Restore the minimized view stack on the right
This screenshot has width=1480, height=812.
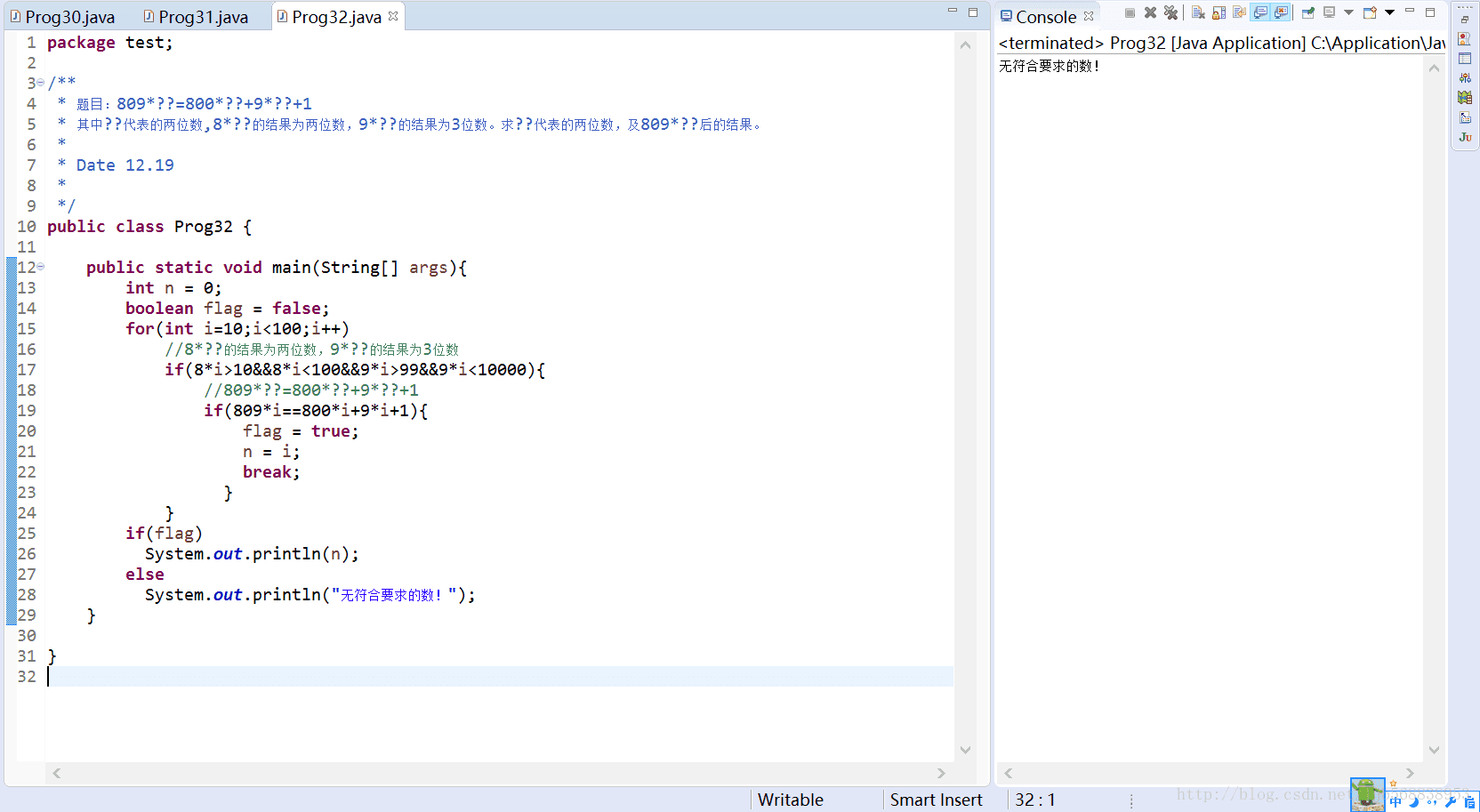coord(1464,19)
